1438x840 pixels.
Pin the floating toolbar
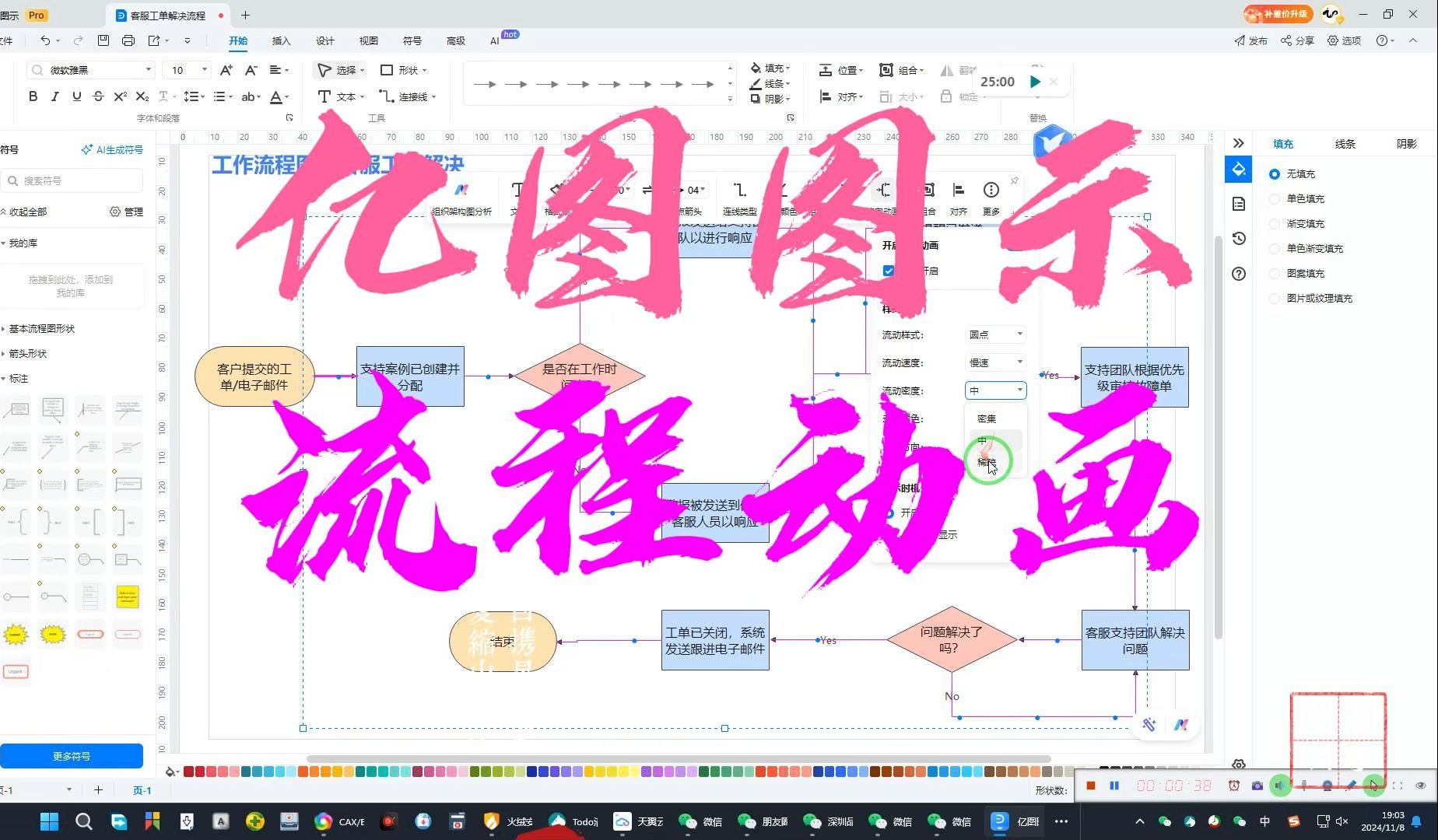point(1014,181)
